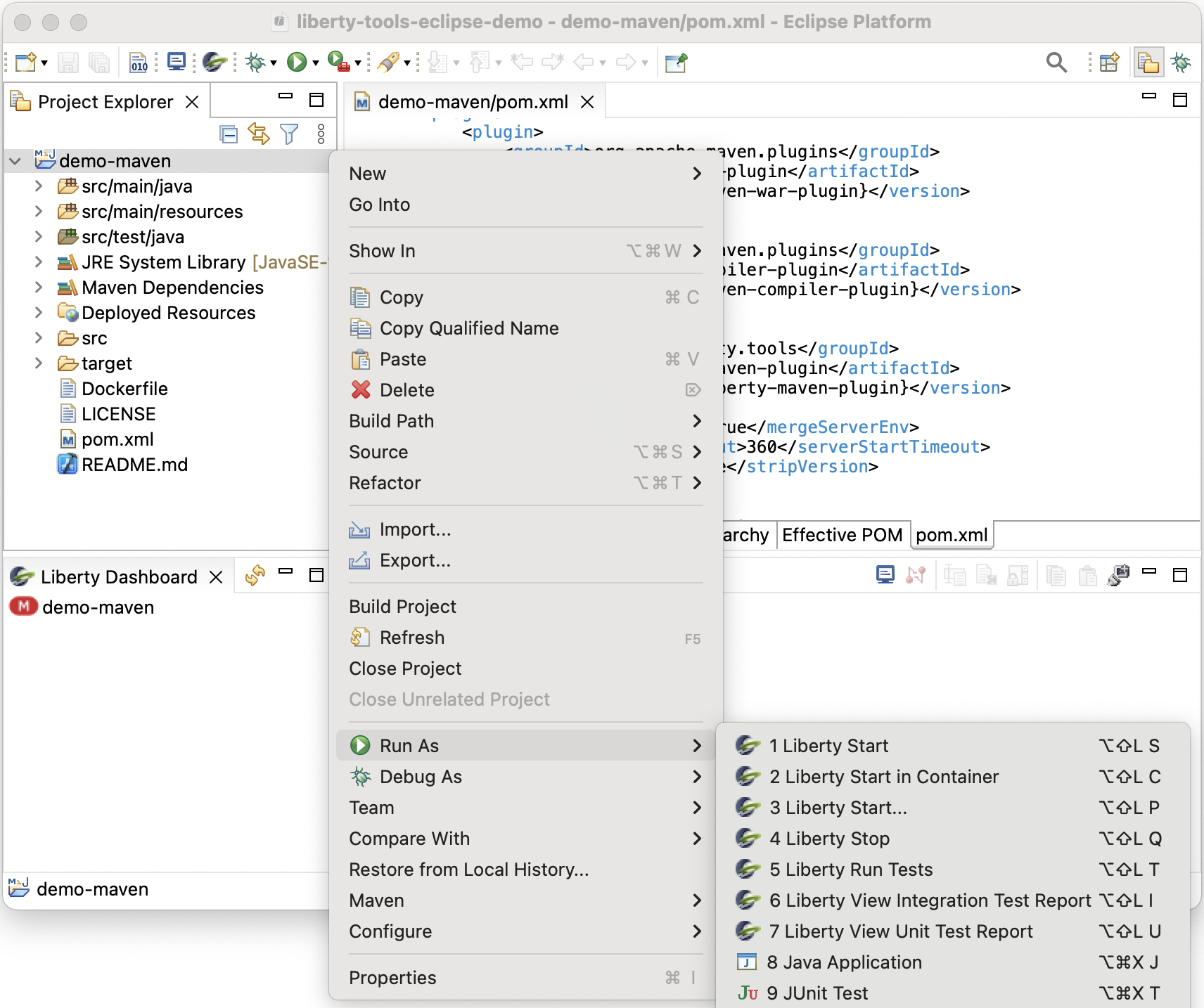
Task: Refresh the Liberty Dashboard view
Action: coord(255,575)
